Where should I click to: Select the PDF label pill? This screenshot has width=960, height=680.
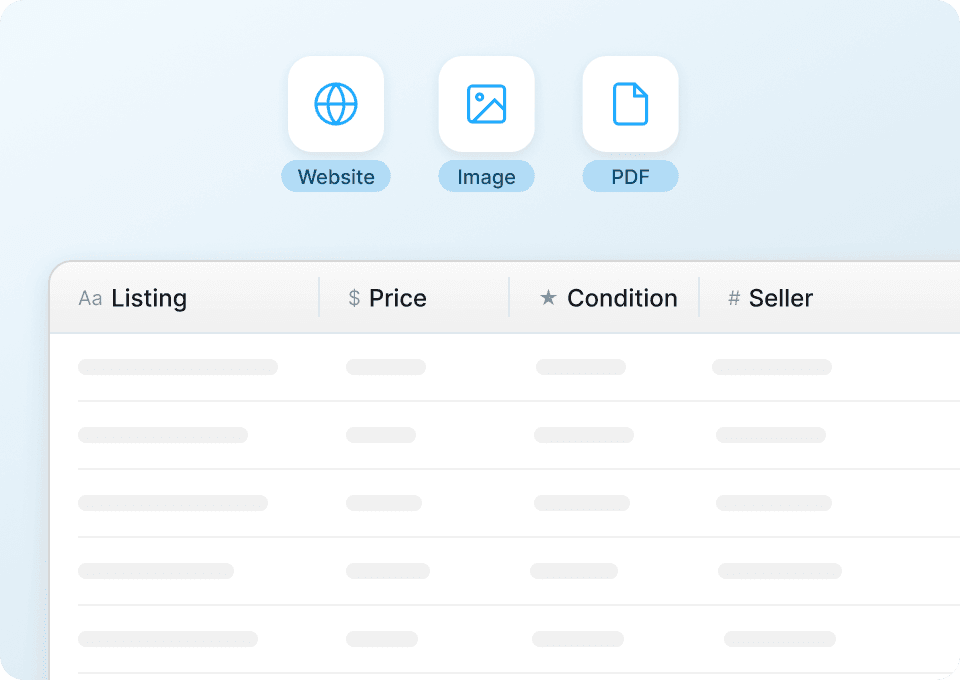[x=630, y=176]
